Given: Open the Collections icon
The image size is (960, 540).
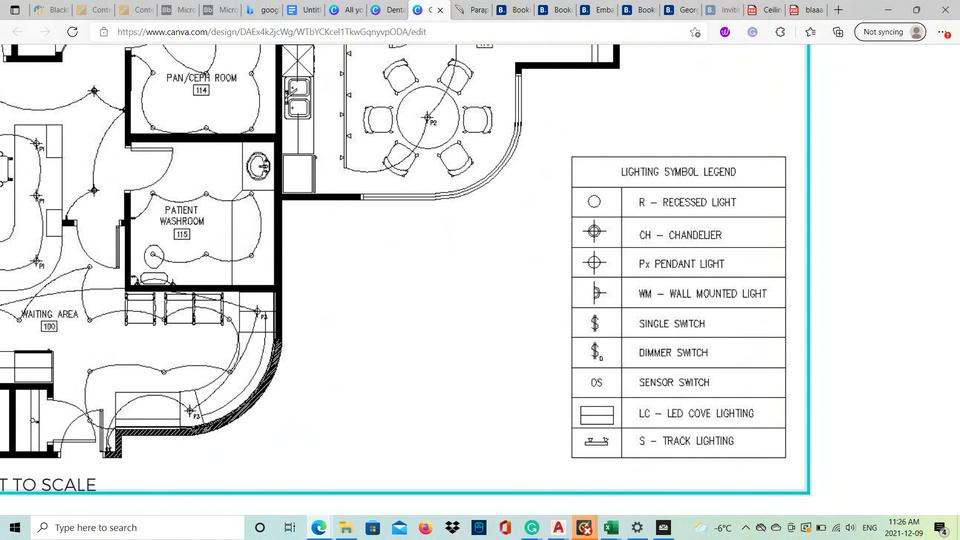Looking at the screenshot, I should (838, 32).
